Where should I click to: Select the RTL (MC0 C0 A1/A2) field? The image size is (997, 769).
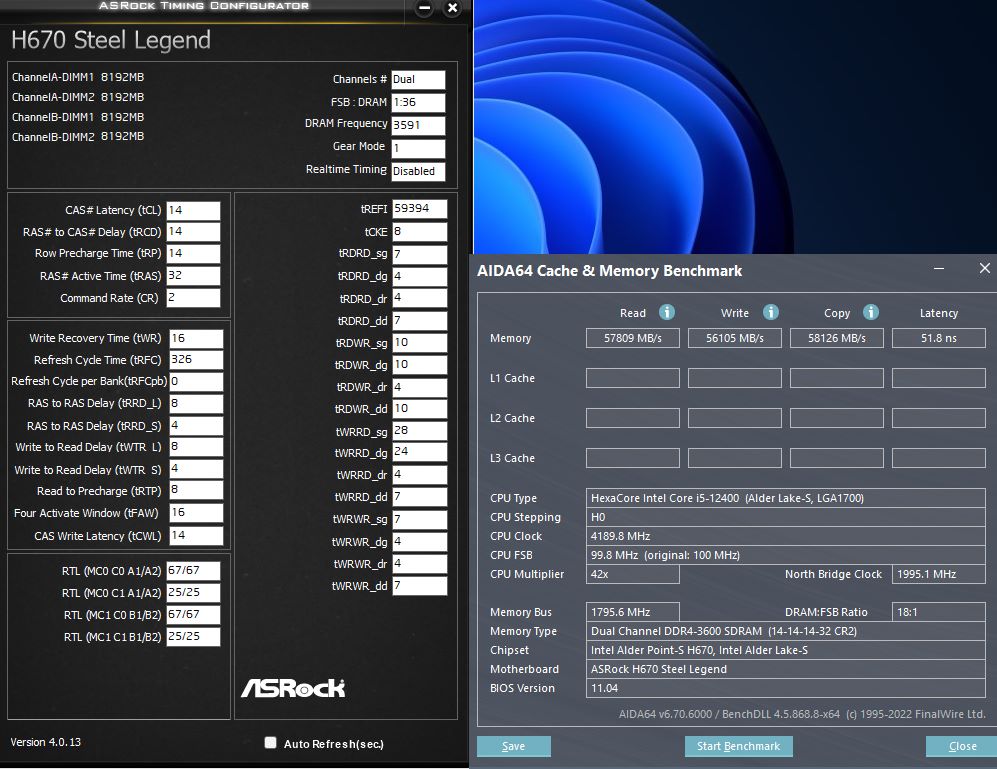(193, 571)
